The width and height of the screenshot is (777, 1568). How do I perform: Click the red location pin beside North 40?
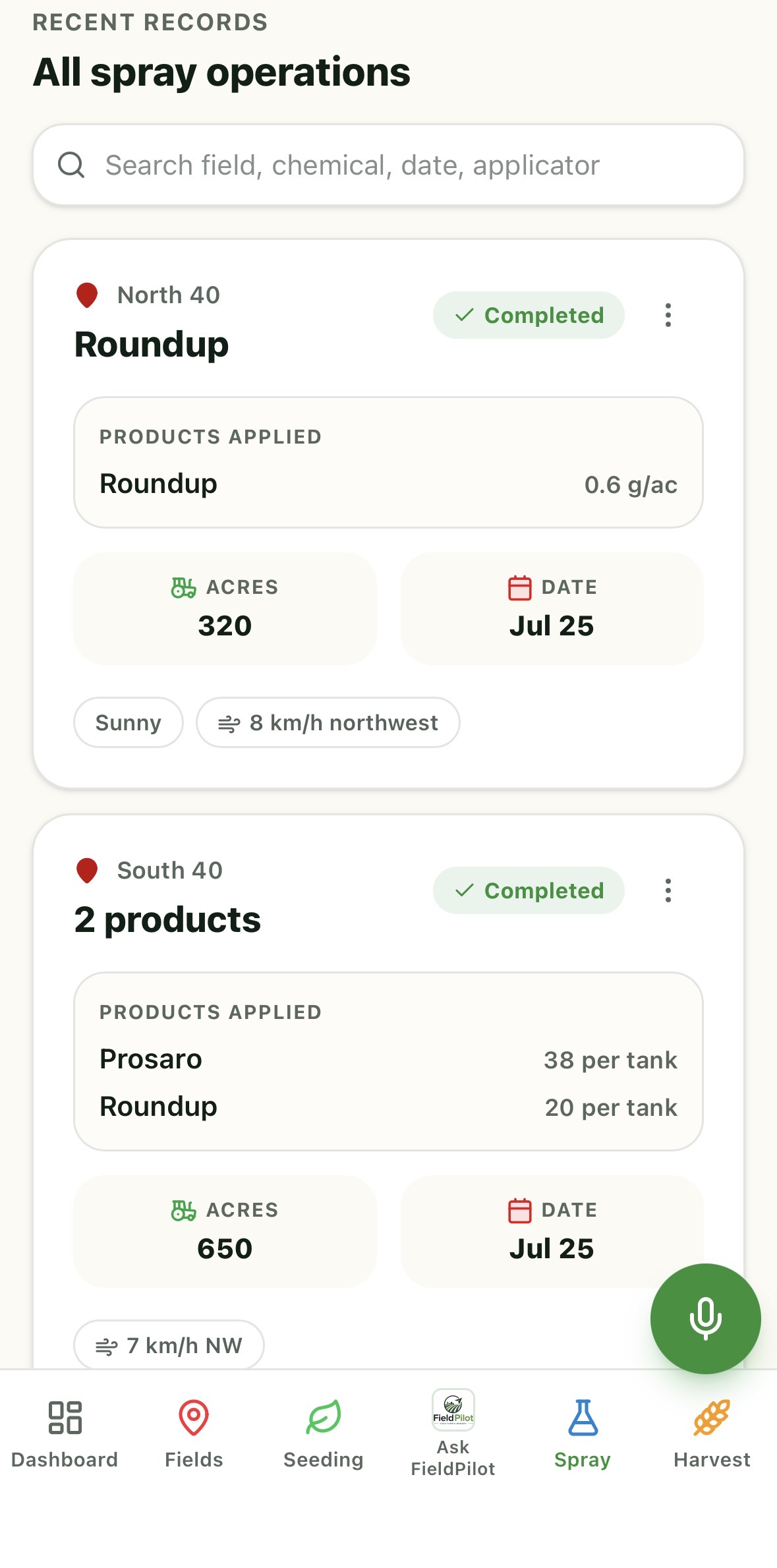(x=87, y=295)
